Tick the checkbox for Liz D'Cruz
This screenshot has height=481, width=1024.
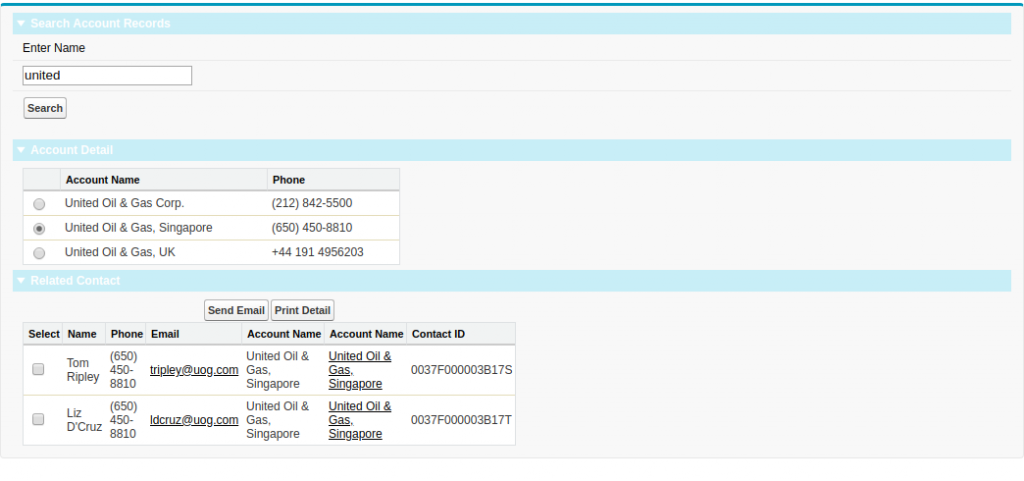pyautogui.click(x=38, y=420)
